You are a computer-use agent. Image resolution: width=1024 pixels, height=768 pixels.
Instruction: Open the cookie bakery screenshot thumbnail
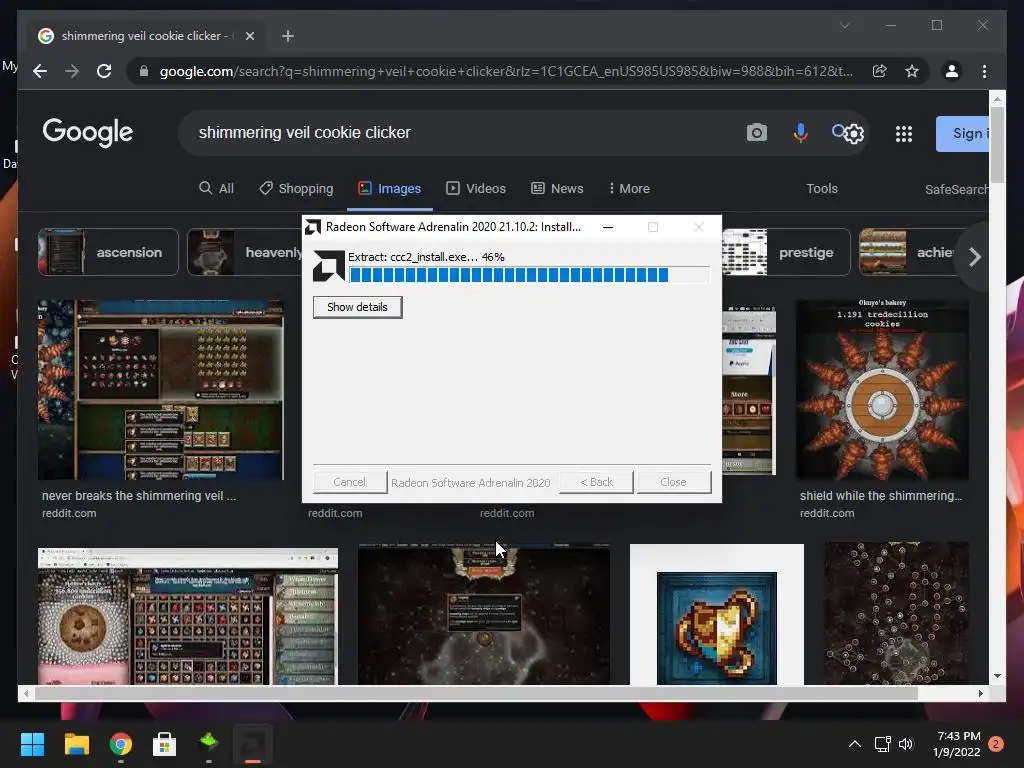tap(188, 616)
